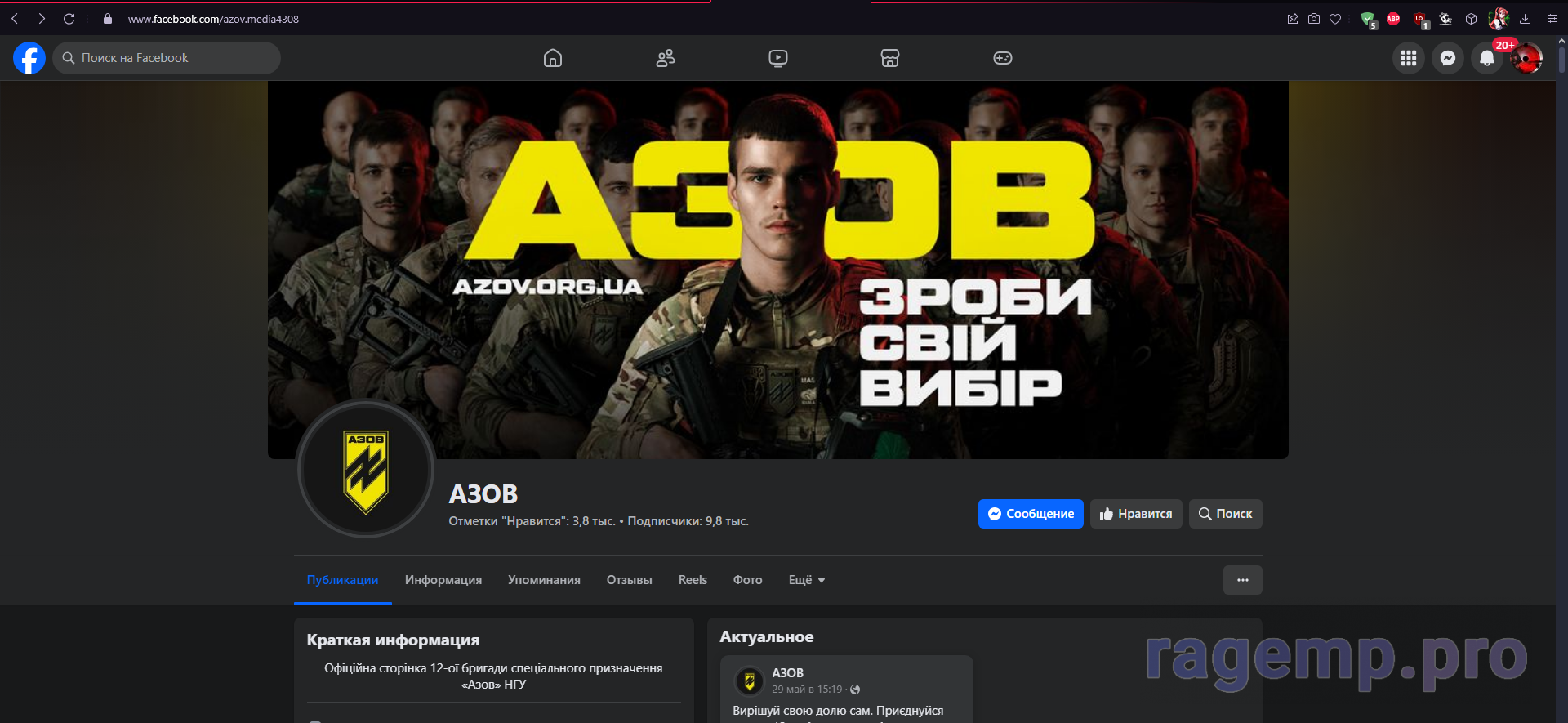Image resolution: width=1568 pixels, height=723 pixels.
Task: Click the Вирішуй свою долю сам post text
Action: 838,712
